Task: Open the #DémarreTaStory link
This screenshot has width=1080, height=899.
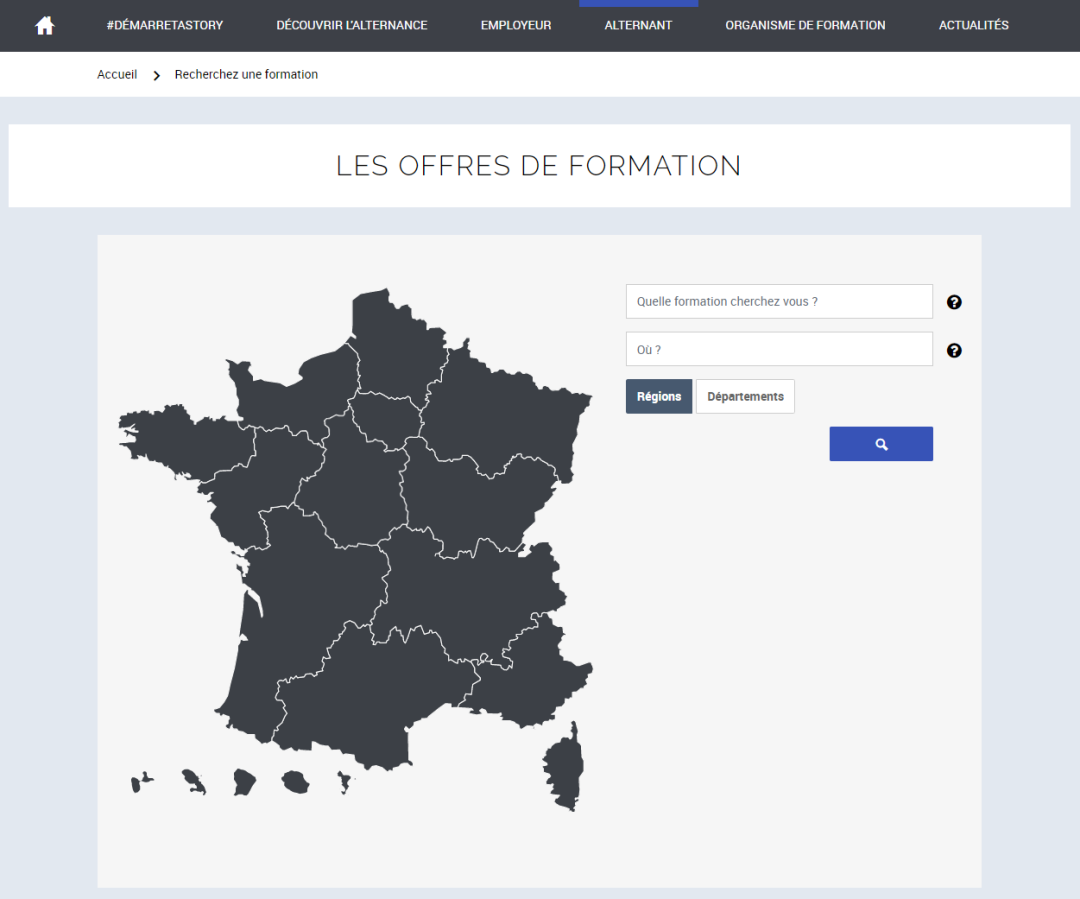Action: point(164,26)
